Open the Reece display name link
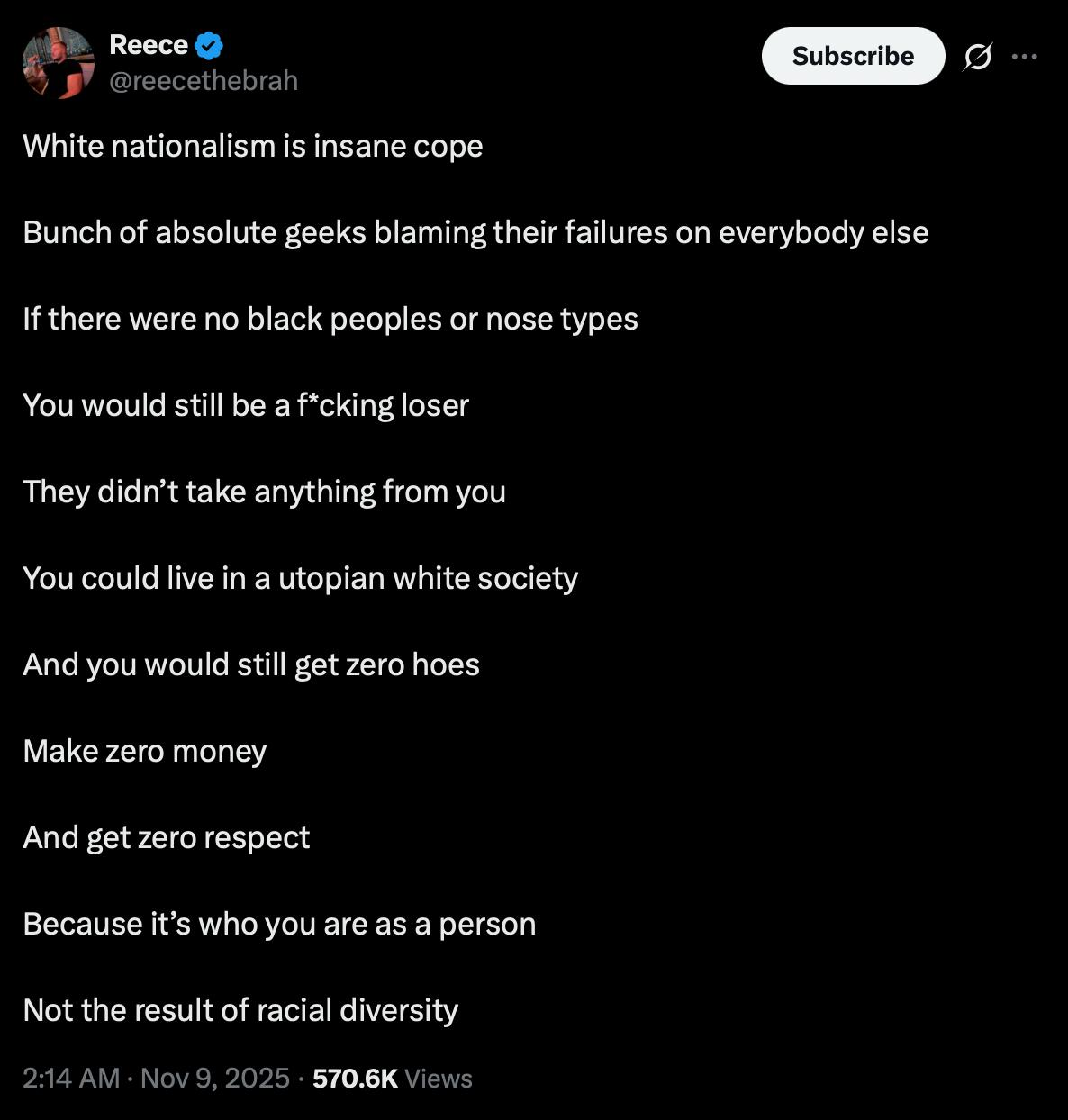 pos(149,44)
